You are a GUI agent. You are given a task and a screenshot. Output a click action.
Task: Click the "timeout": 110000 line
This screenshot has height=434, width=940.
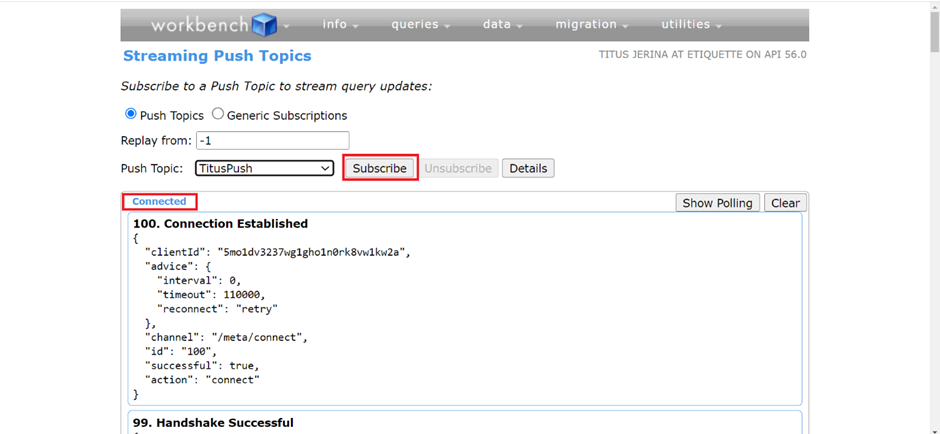coord(210,294)
